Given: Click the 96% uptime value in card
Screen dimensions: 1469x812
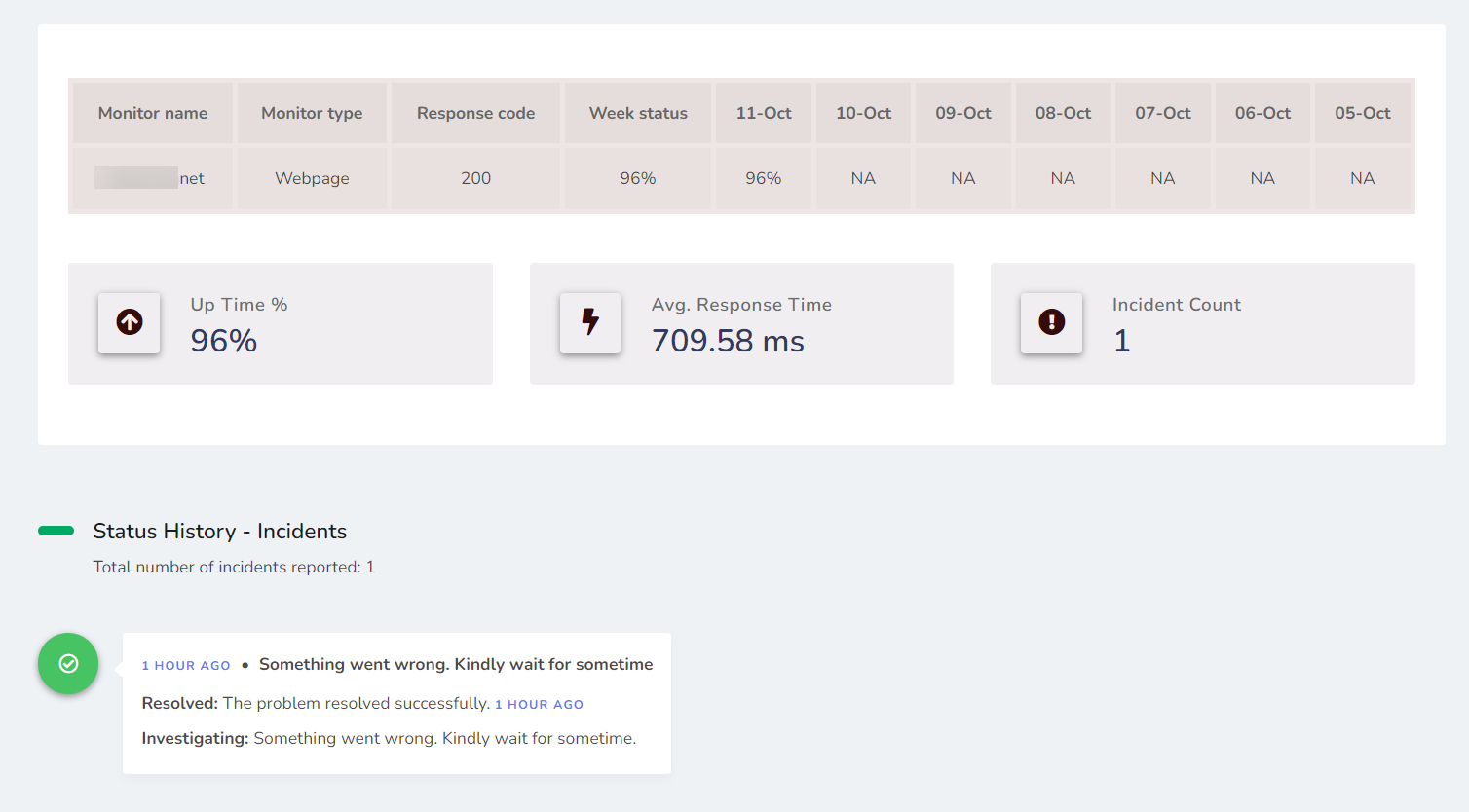Looking at the screenshot, I should coord(224,341).
